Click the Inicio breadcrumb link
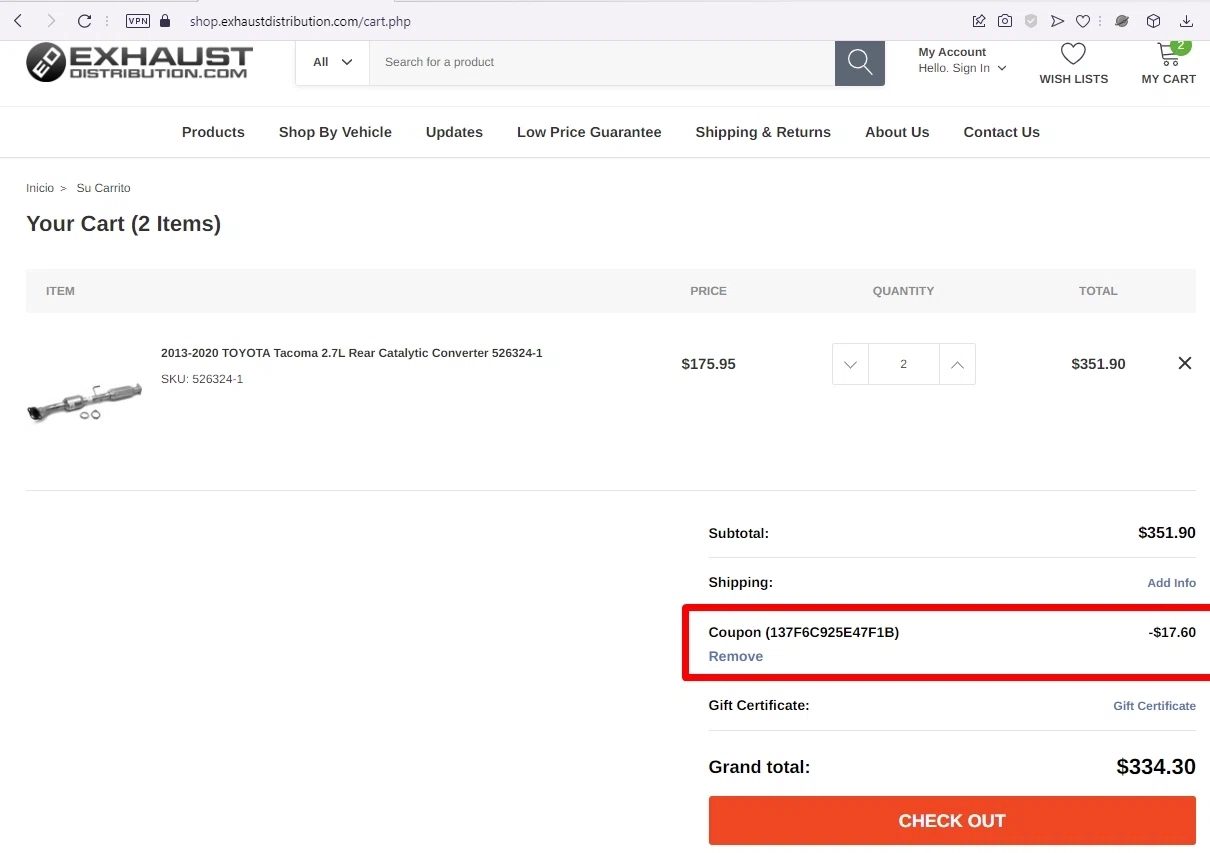 point(40,188)
